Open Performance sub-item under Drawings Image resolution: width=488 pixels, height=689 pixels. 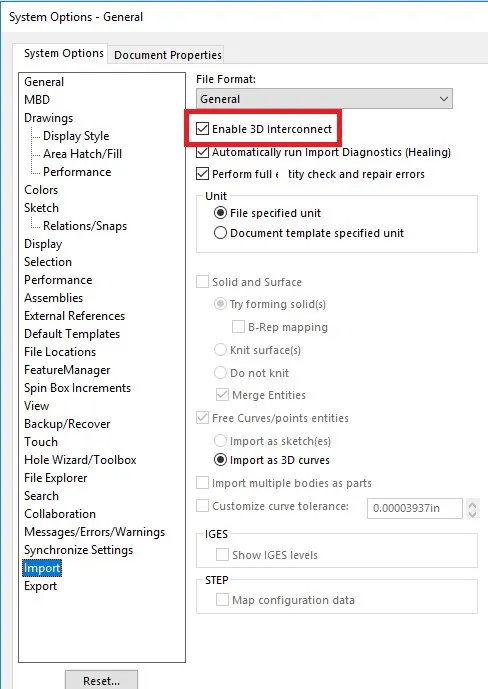[x=77, y=172]
